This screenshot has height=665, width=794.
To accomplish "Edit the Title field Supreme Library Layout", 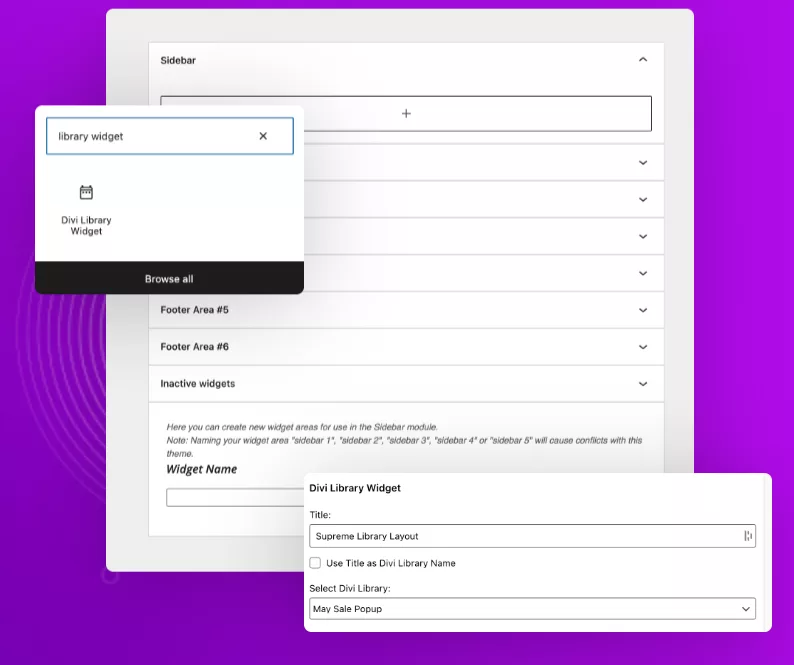I will 532,536.
